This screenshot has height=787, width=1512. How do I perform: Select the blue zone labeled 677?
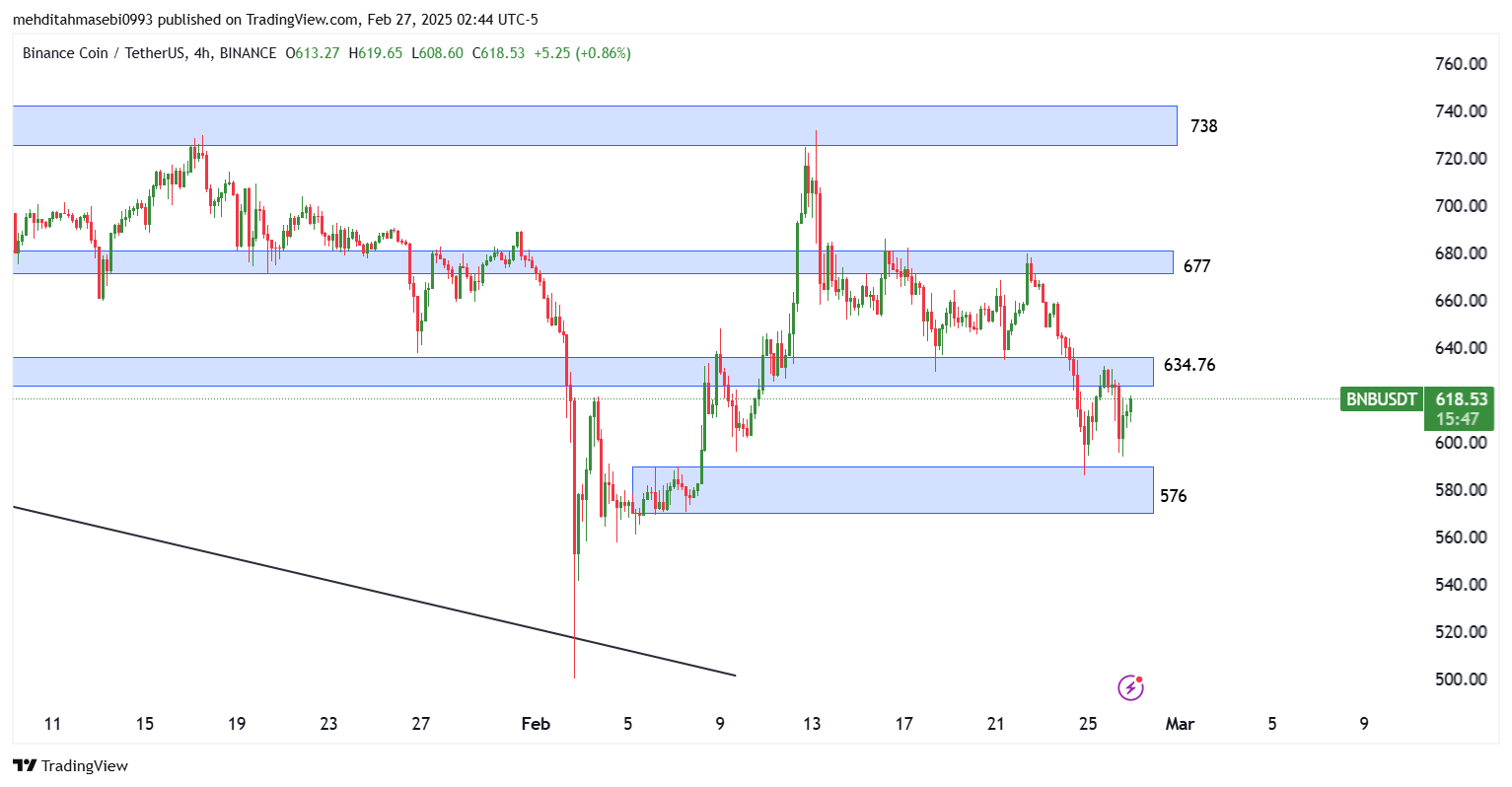click(x=593, y=262)
